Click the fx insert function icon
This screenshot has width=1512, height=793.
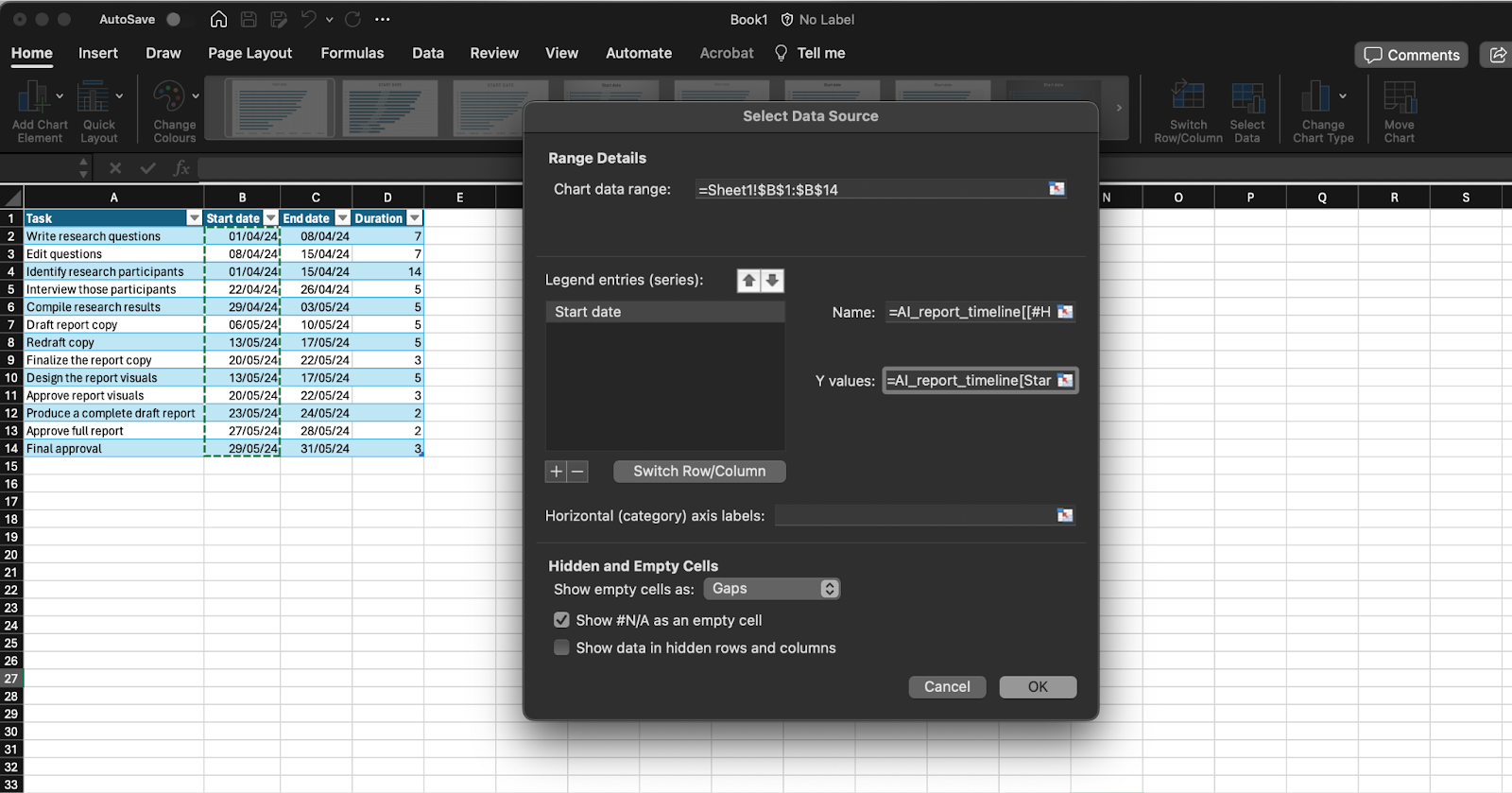coord(181,168)
